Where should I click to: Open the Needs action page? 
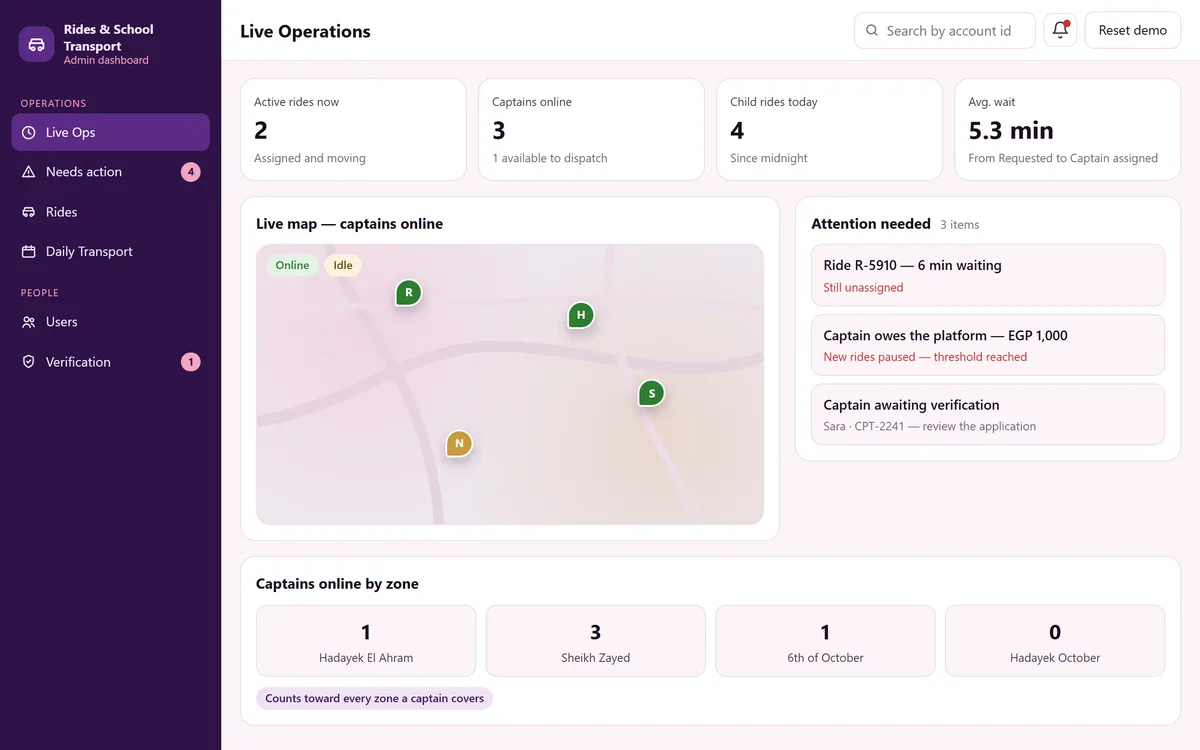[111, 172]
